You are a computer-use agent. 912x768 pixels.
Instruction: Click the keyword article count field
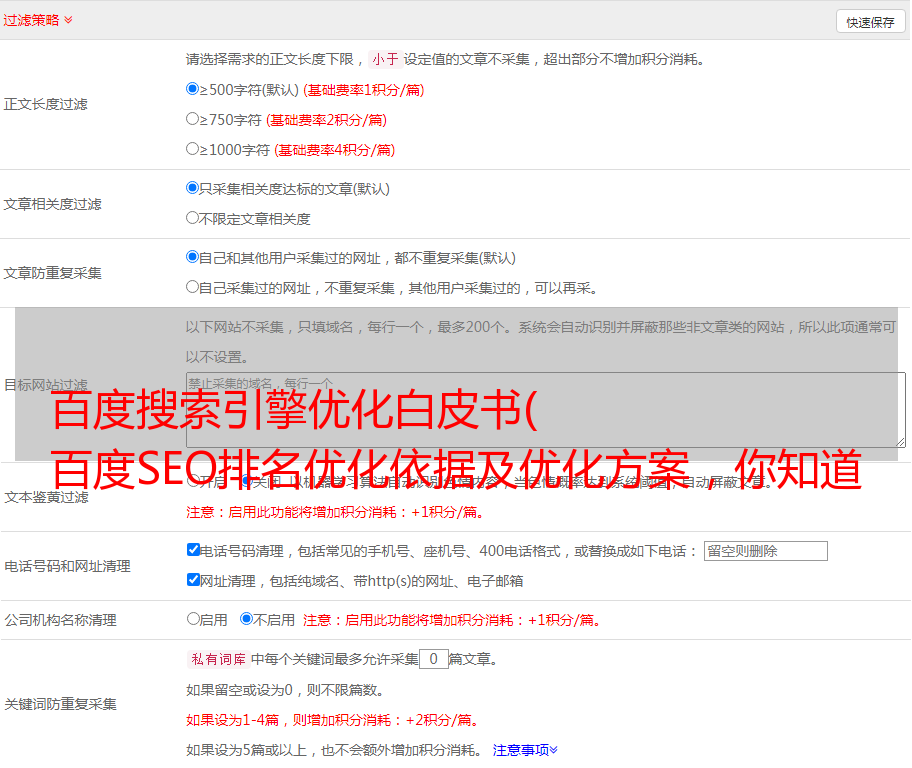[433, 659]
